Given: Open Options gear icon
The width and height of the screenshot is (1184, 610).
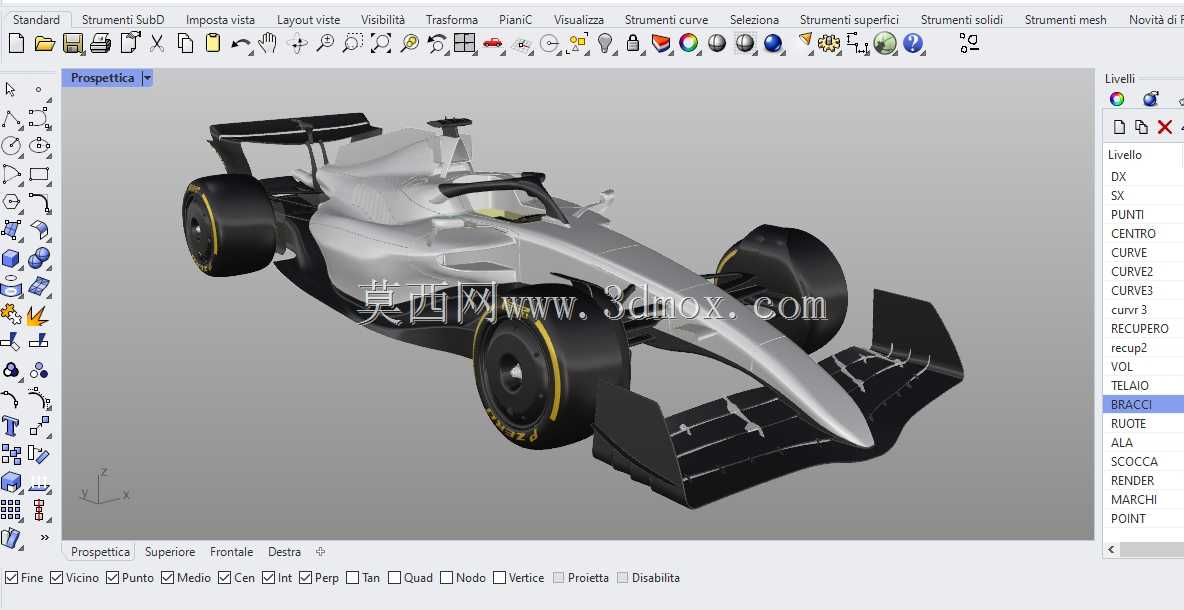Looking at the screenshot, I should click(x=828, y=44).
